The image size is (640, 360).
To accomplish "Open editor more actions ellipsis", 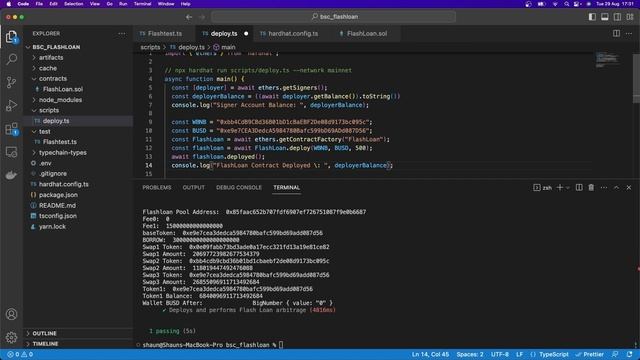I will pos(629,33).
